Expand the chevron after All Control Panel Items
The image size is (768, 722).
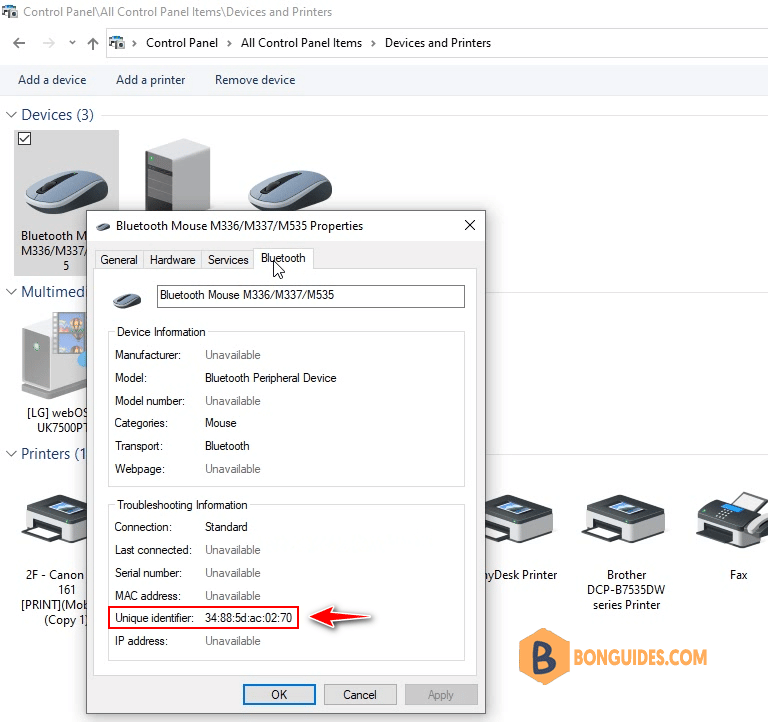[x=373, y=44]
